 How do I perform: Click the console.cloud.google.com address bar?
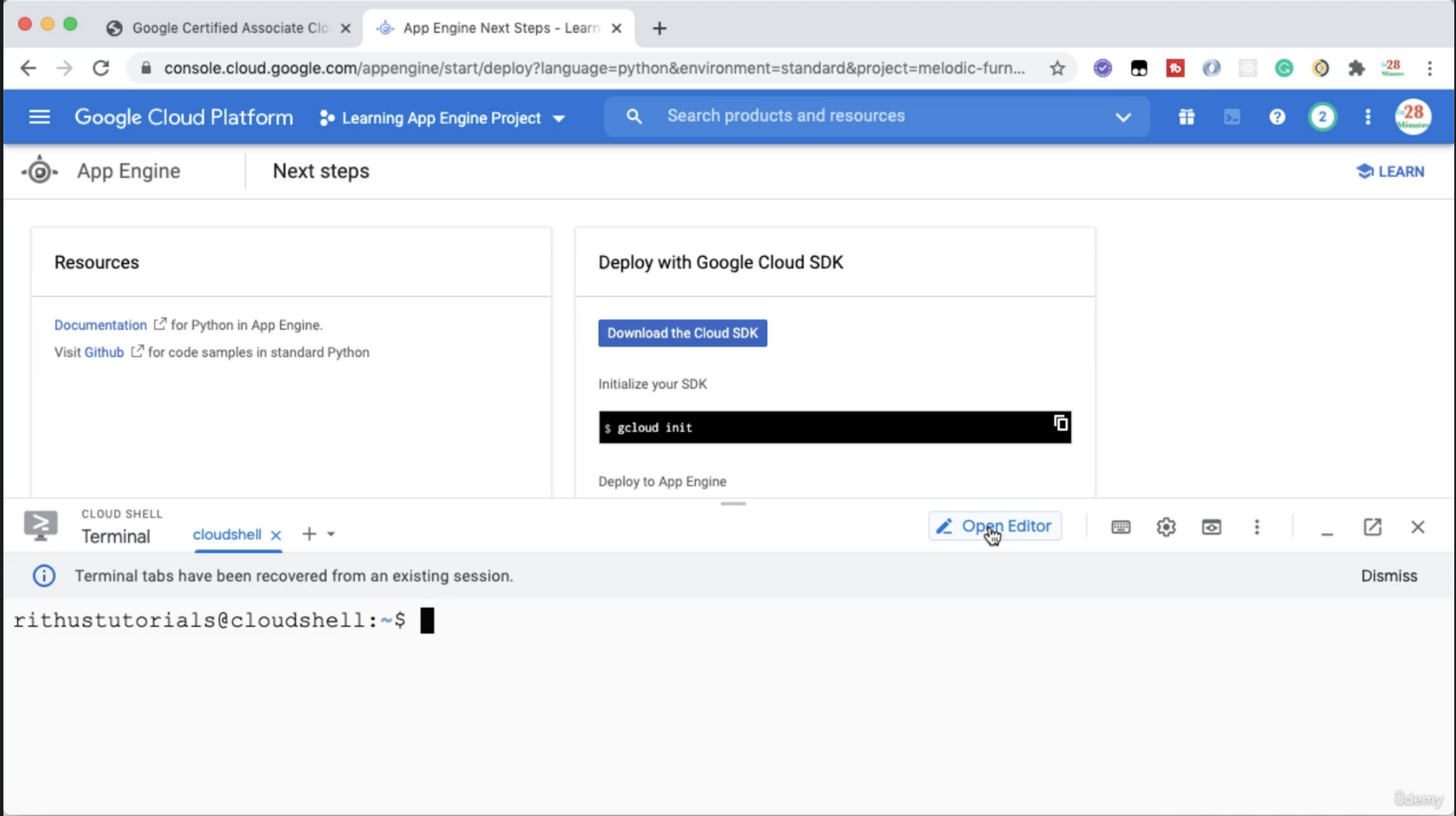click(594, 68)
